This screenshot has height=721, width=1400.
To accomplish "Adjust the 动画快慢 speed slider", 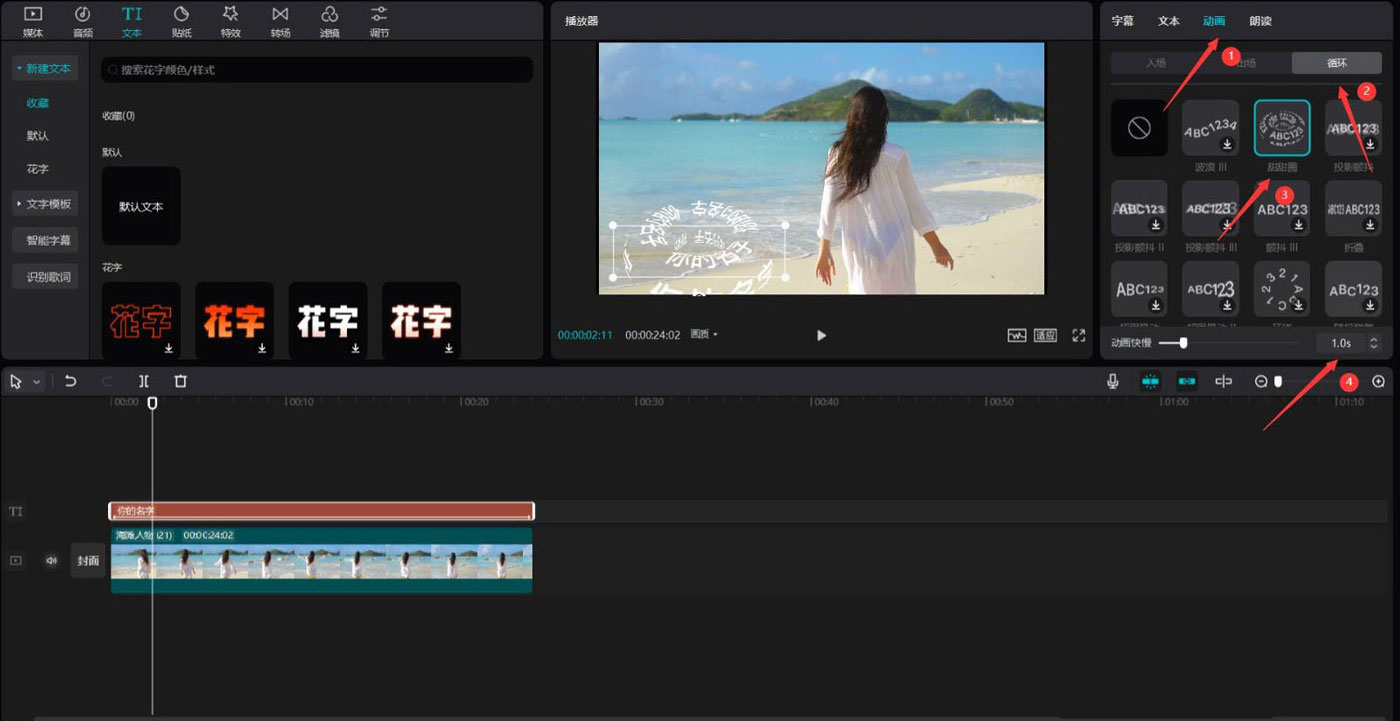I will pyautogui.click(x=1184, y=343).
